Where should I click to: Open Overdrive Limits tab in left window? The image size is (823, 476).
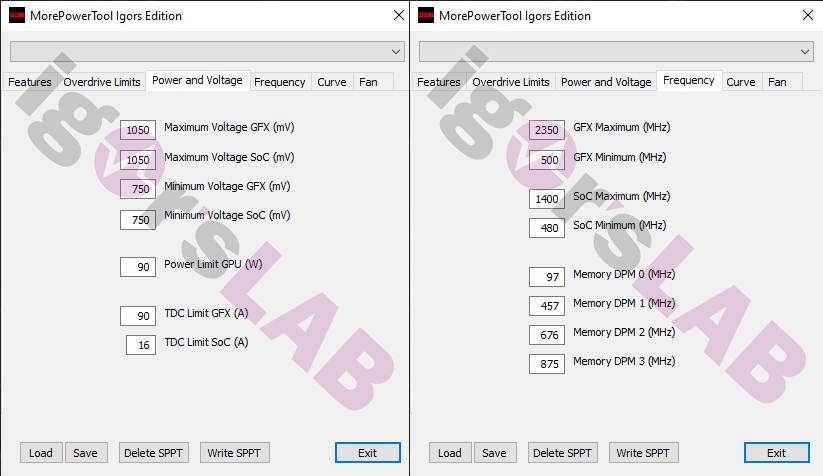102,82
